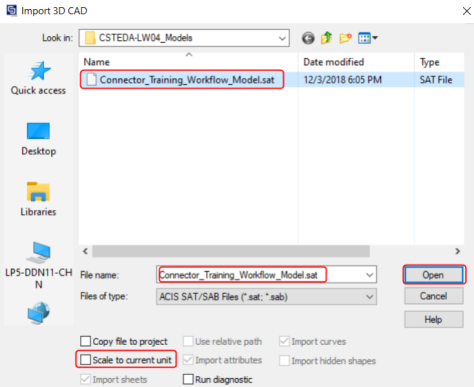This screenshot has width=474, height=387.
Task: Click the Cancel button
Action: [434, 296]
